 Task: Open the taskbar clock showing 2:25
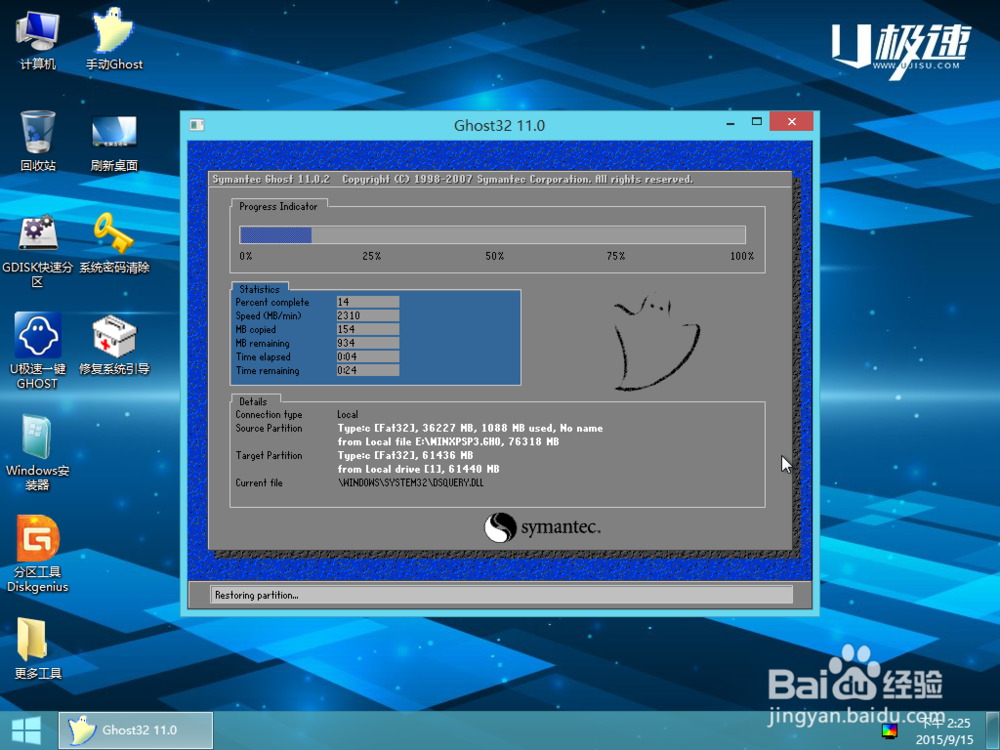(946, 731)
